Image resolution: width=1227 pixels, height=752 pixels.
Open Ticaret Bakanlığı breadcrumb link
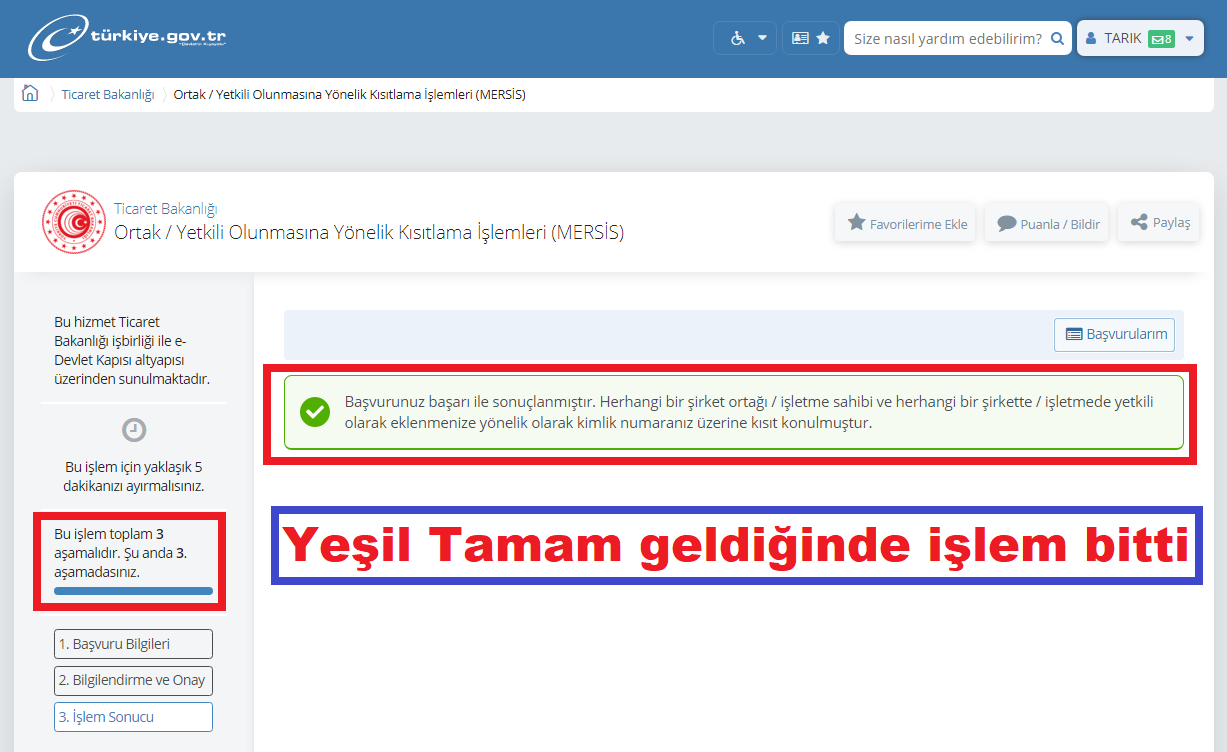click(108, 95)
